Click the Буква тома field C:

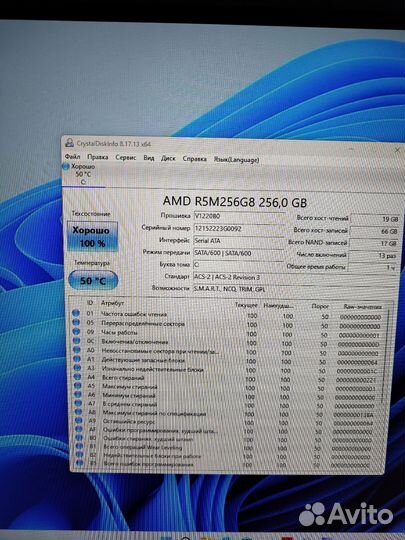238,265
